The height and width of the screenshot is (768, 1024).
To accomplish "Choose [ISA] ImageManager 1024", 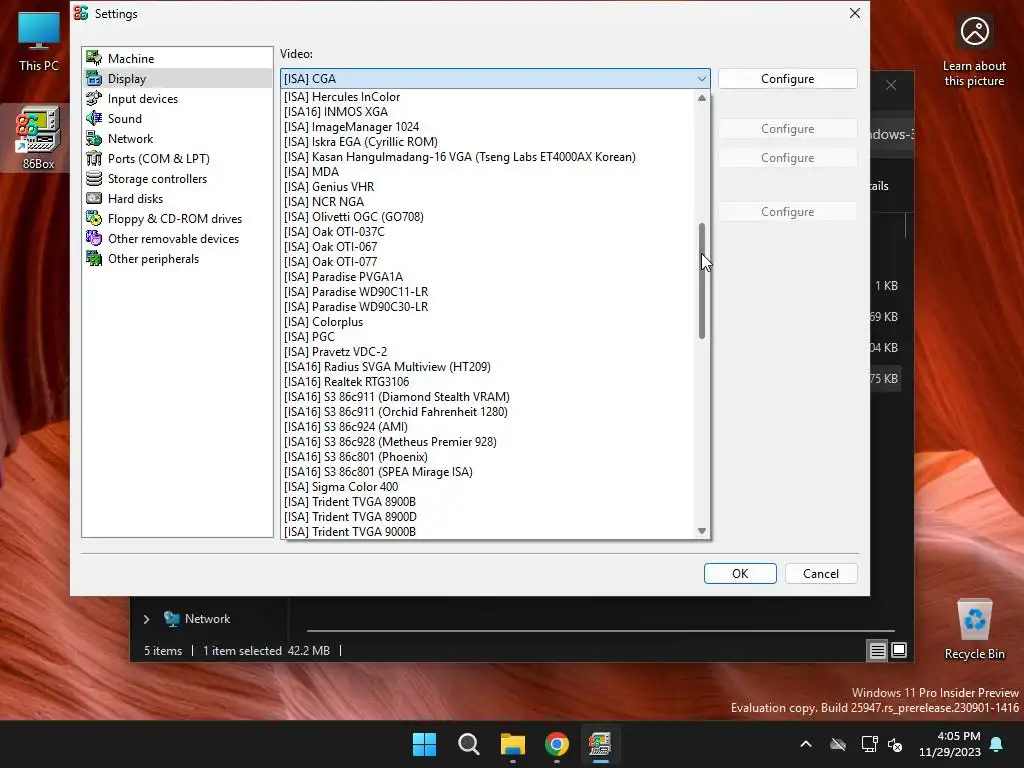I will coord(488,127).
